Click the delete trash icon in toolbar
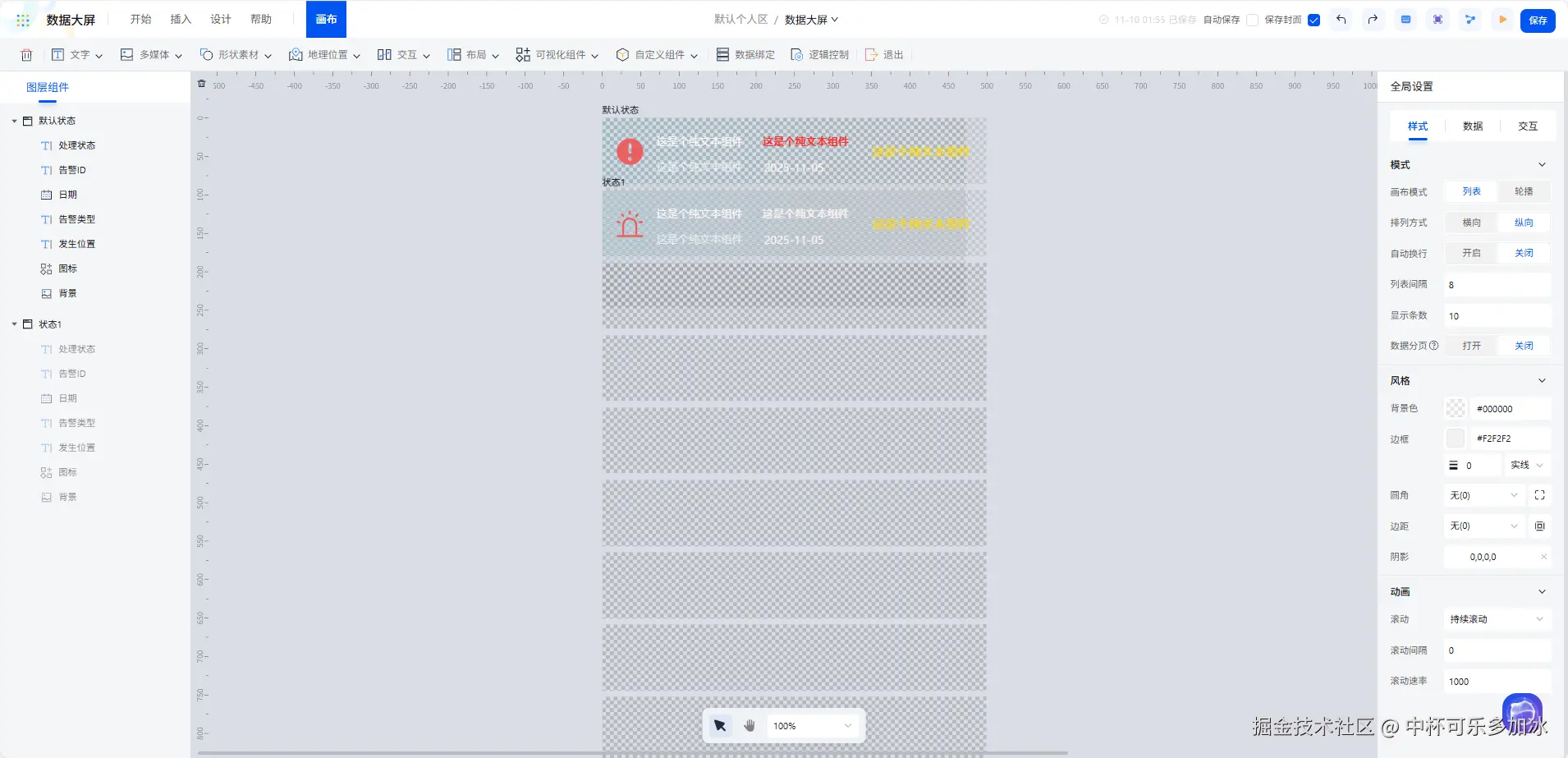Image resolution: width=1568 pixels, height=758 pixels. coord(26,55)
